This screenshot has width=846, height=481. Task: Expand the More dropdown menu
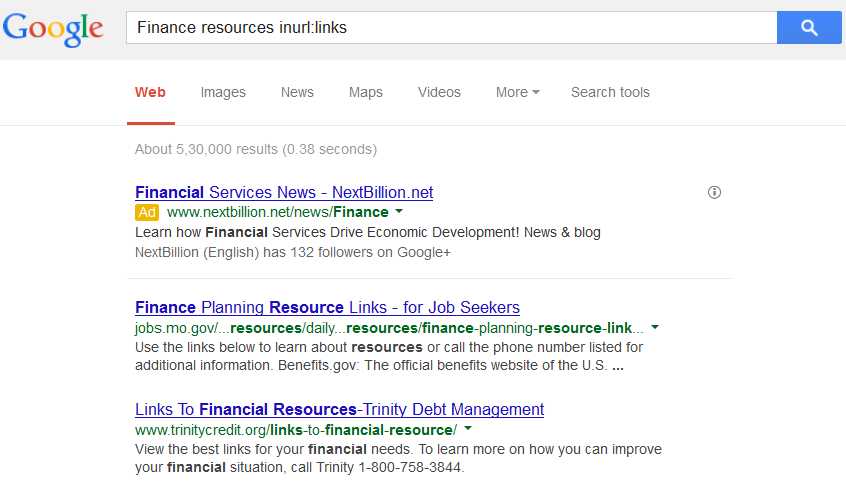click(517, 92)
